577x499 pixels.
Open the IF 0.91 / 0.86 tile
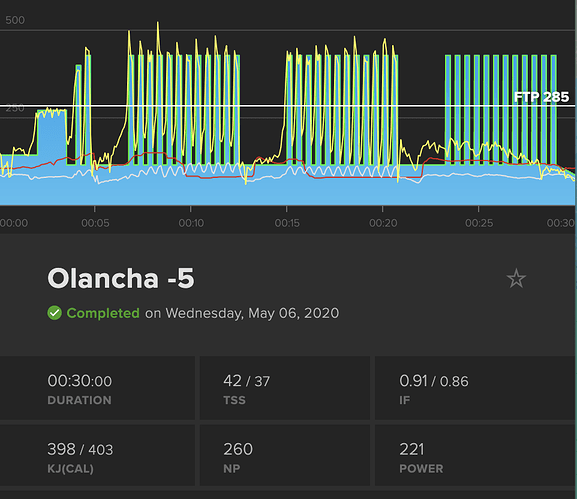(475, 388)
